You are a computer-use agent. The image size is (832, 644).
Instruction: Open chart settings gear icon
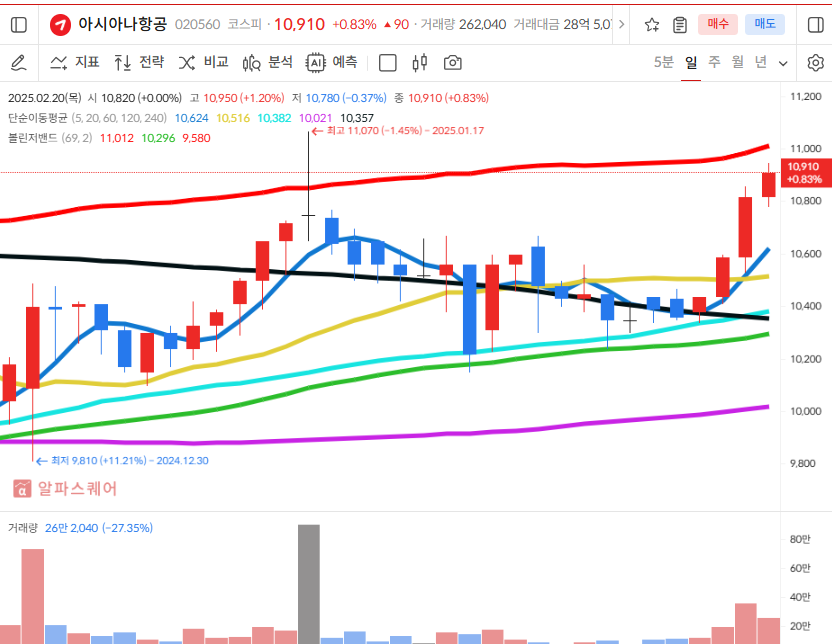(815, 63)
